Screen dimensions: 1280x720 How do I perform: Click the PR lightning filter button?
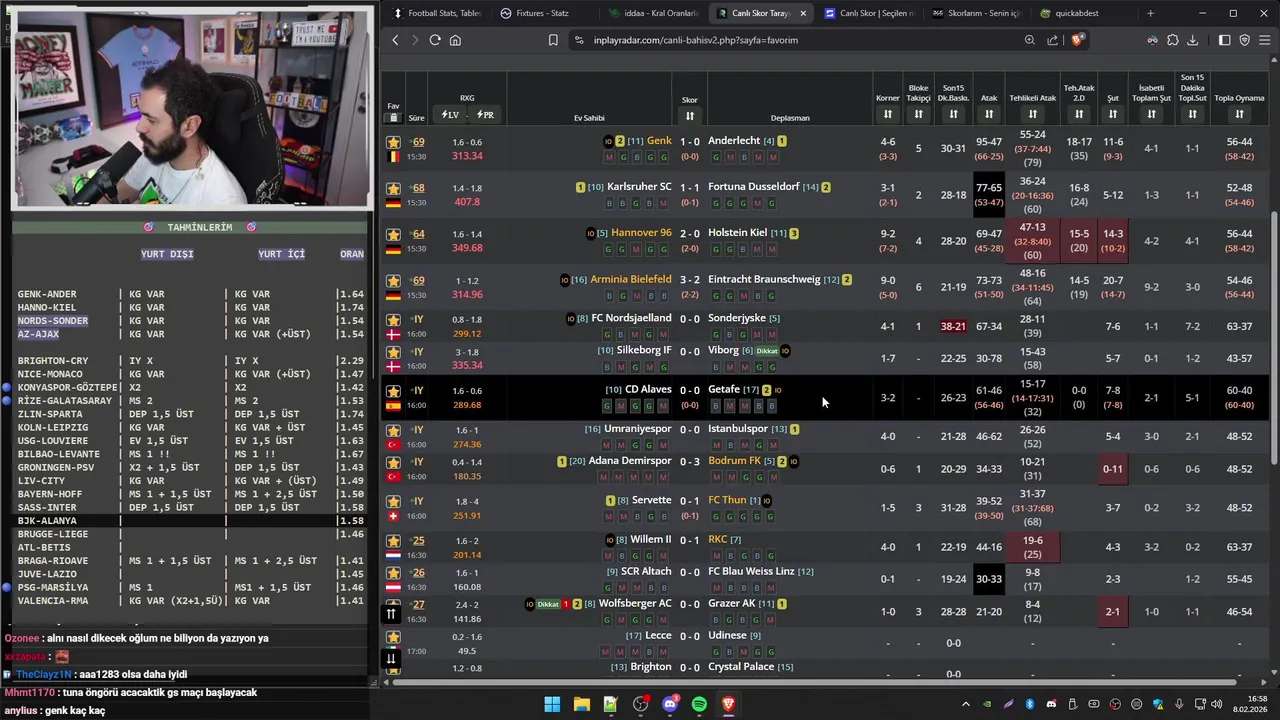[485, 115]
